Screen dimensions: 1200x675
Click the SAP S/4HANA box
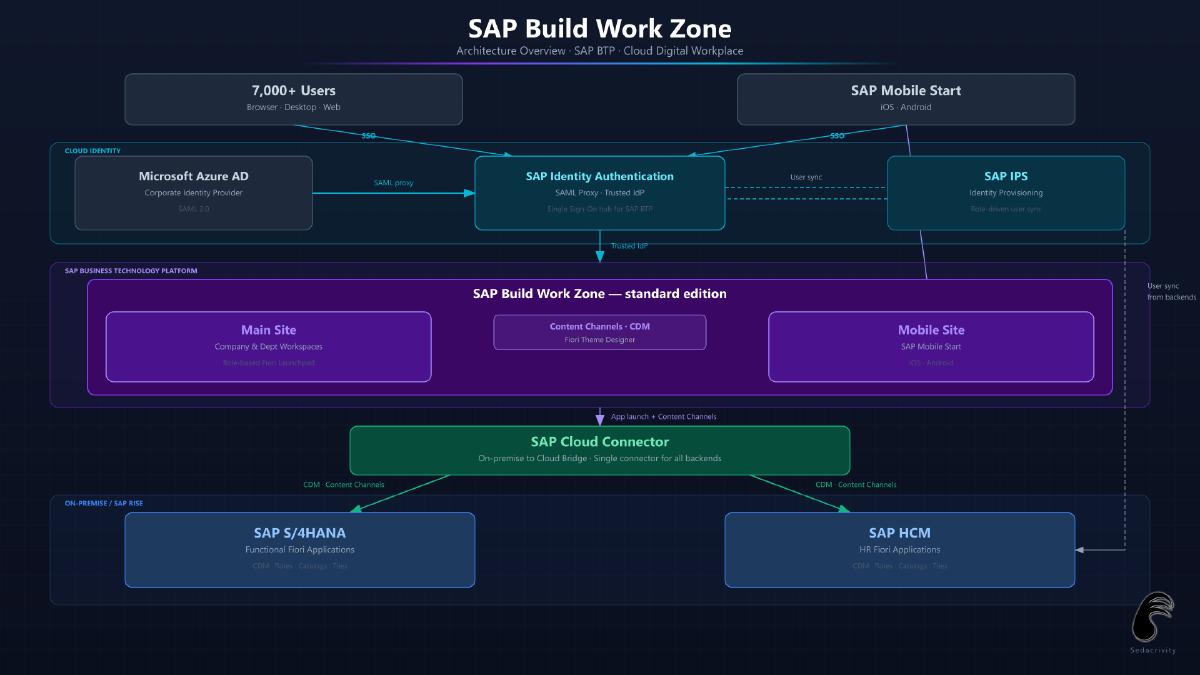299,549
